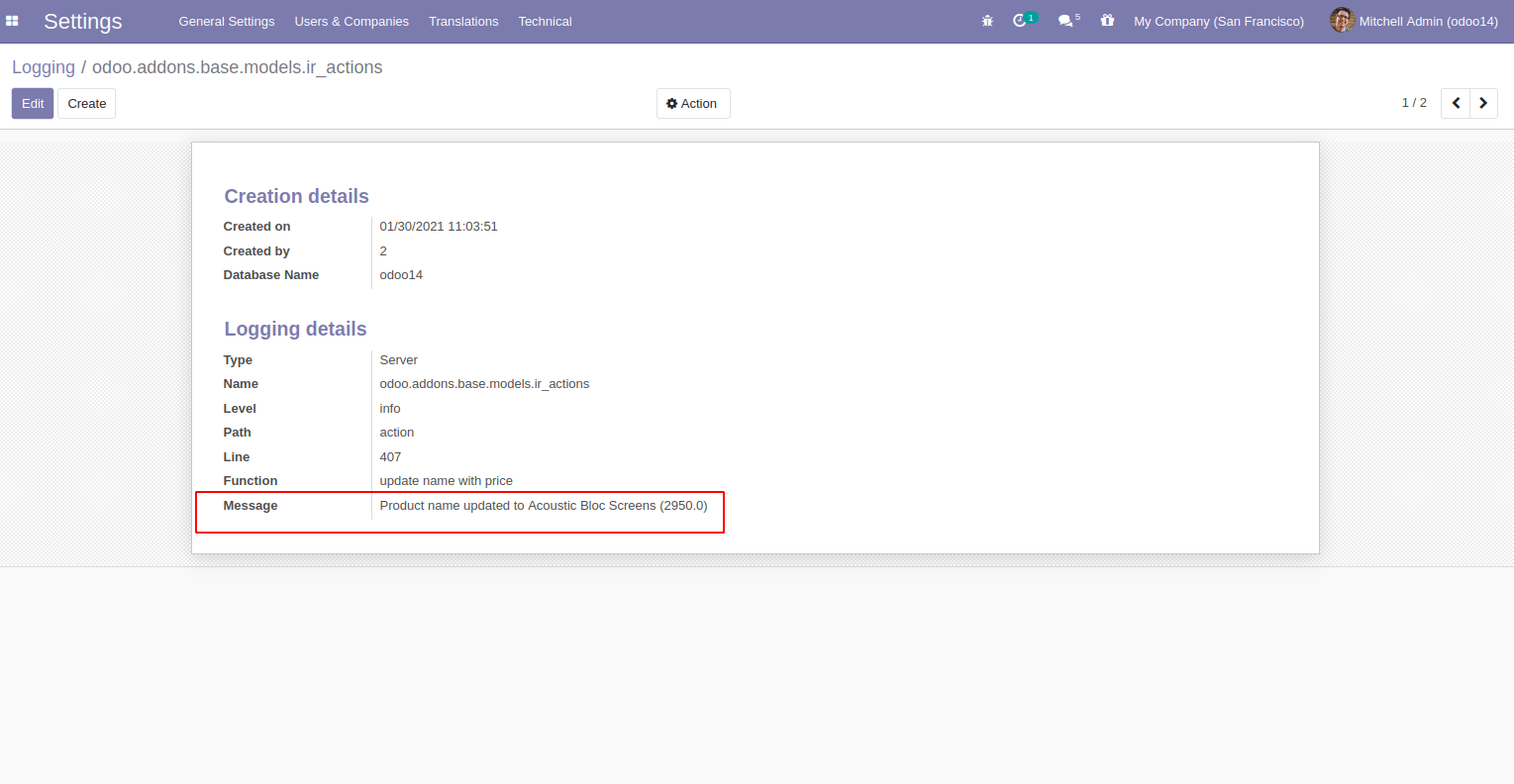Click the Level value info

point(390,409)
